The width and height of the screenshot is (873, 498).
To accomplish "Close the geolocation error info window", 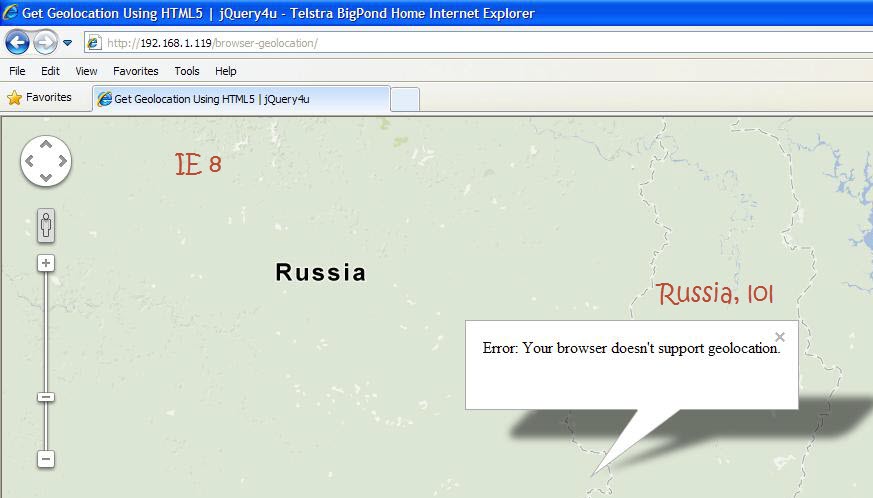I will click(780, 337).
